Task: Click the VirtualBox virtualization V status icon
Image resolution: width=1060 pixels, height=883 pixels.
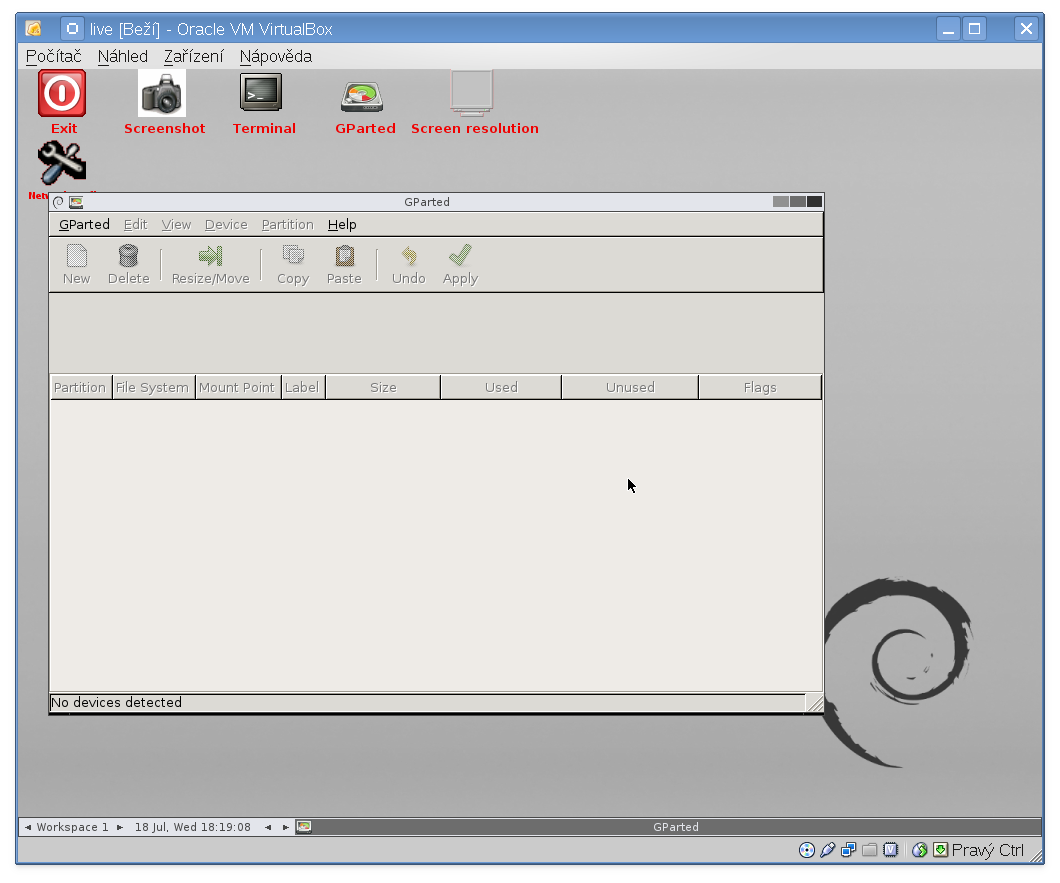Action: [890, 850]
